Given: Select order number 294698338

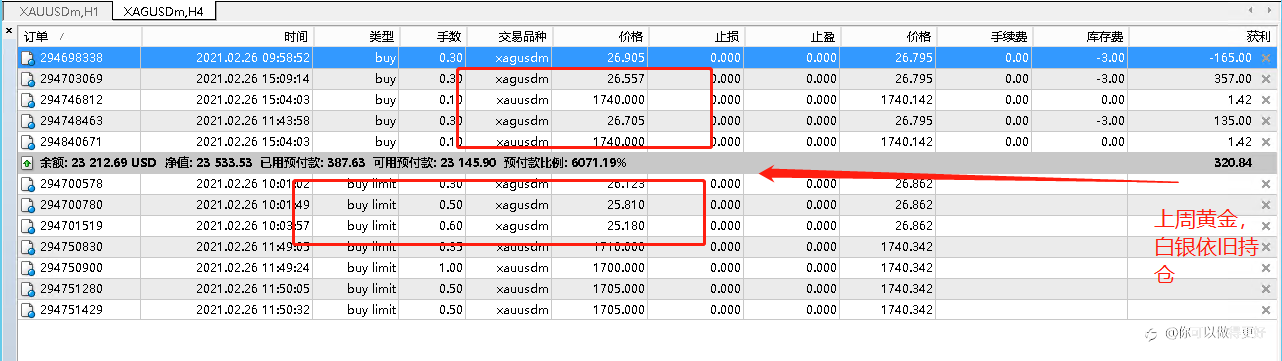Looking at the screenshot, I should pos(70,58).
